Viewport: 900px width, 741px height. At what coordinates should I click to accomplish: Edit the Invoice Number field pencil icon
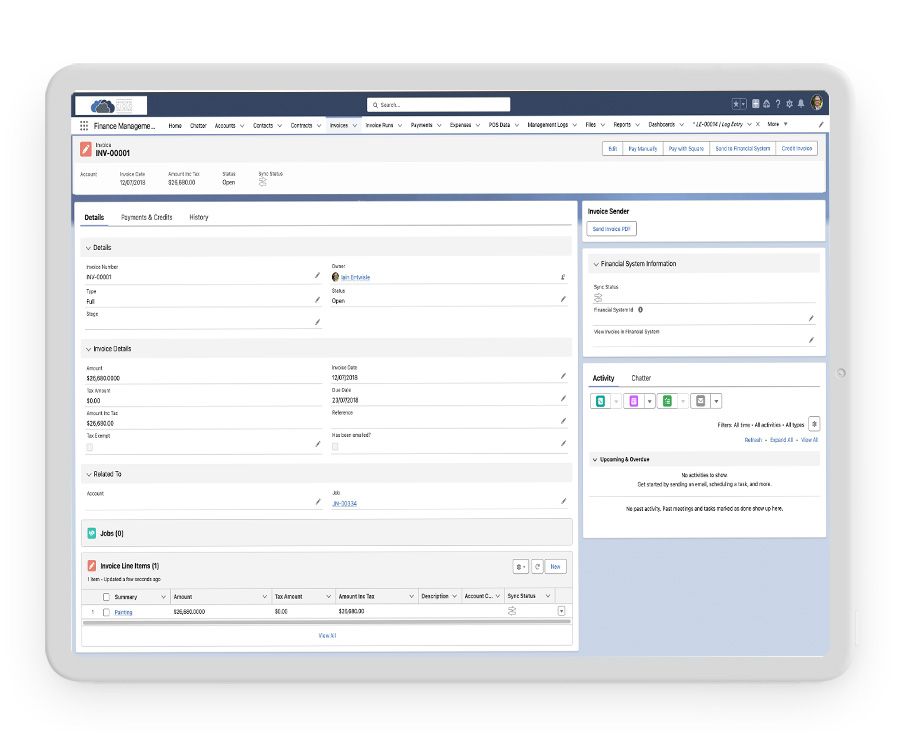(x=317, y=275)
